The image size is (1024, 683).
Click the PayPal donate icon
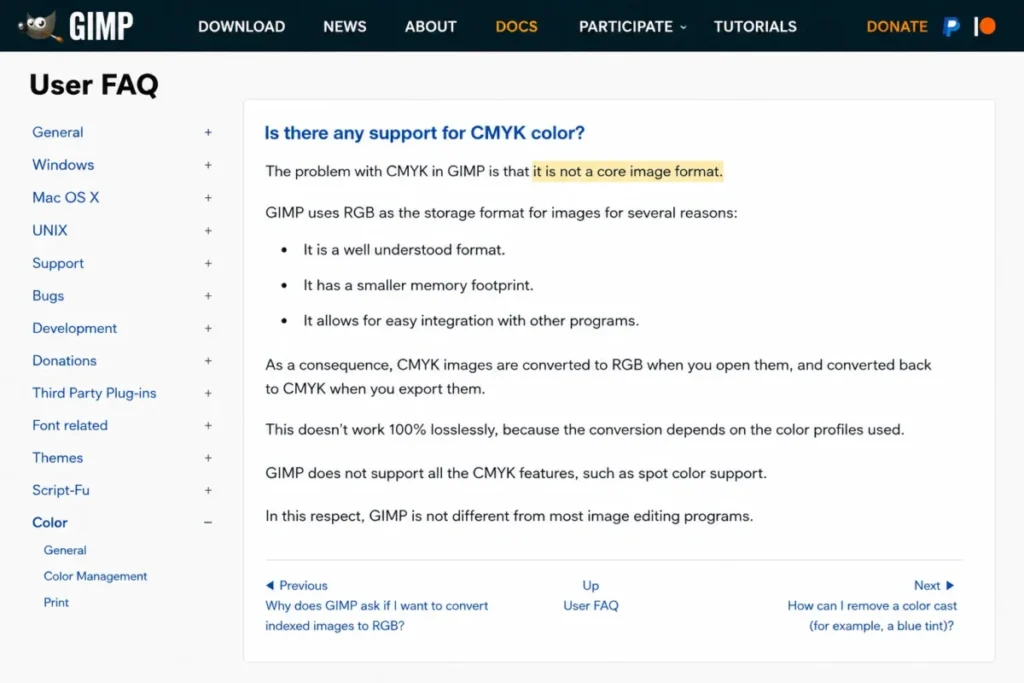click(951, 26)
